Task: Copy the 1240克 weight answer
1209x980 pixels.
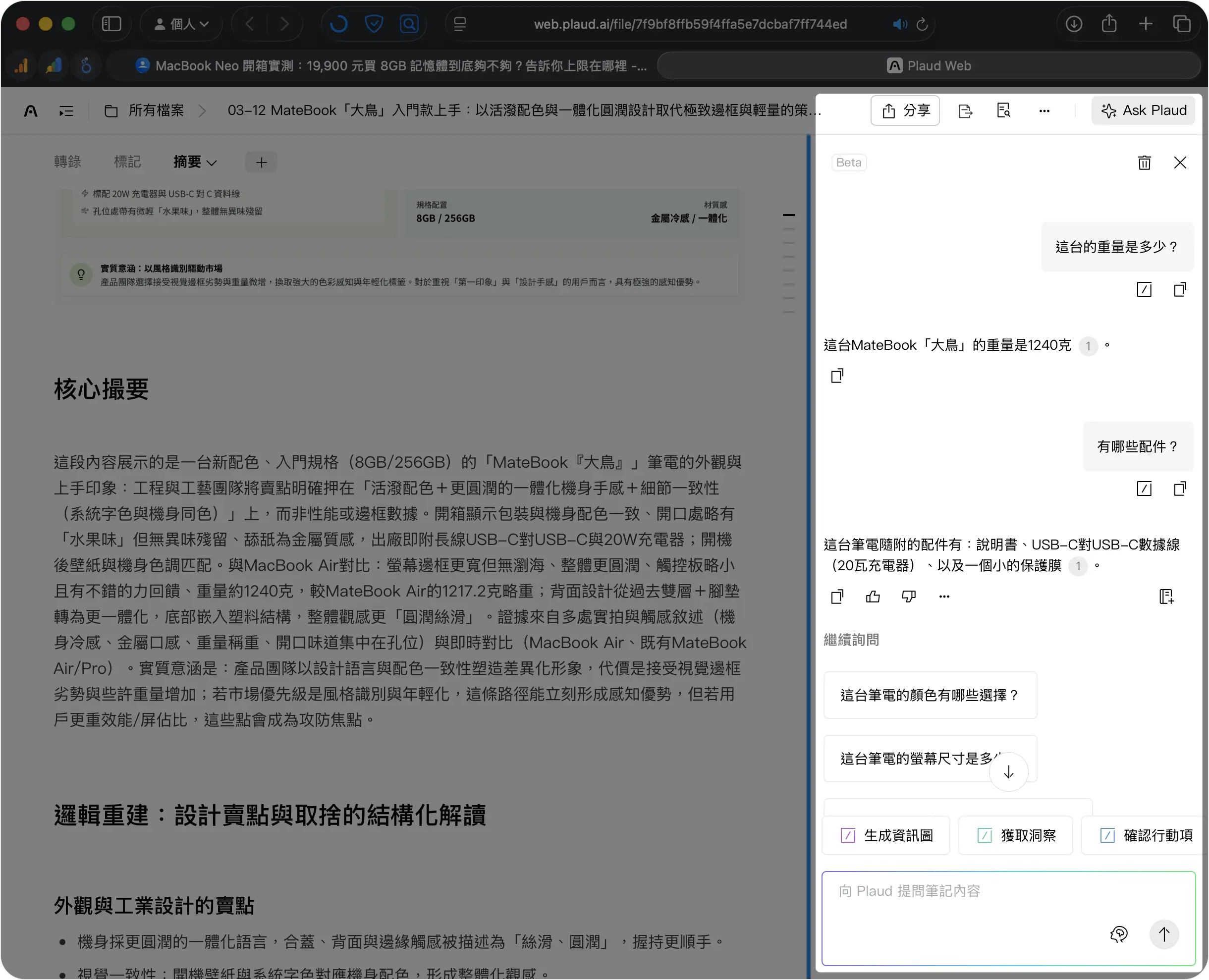Action: (x=837, y=376)
